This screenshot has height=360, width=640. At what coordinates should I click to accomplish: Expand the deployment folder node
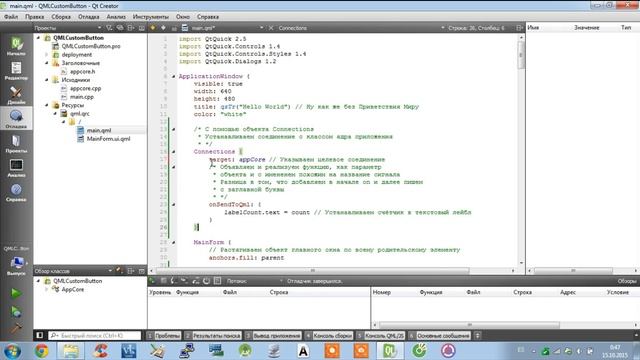point(47,54)
